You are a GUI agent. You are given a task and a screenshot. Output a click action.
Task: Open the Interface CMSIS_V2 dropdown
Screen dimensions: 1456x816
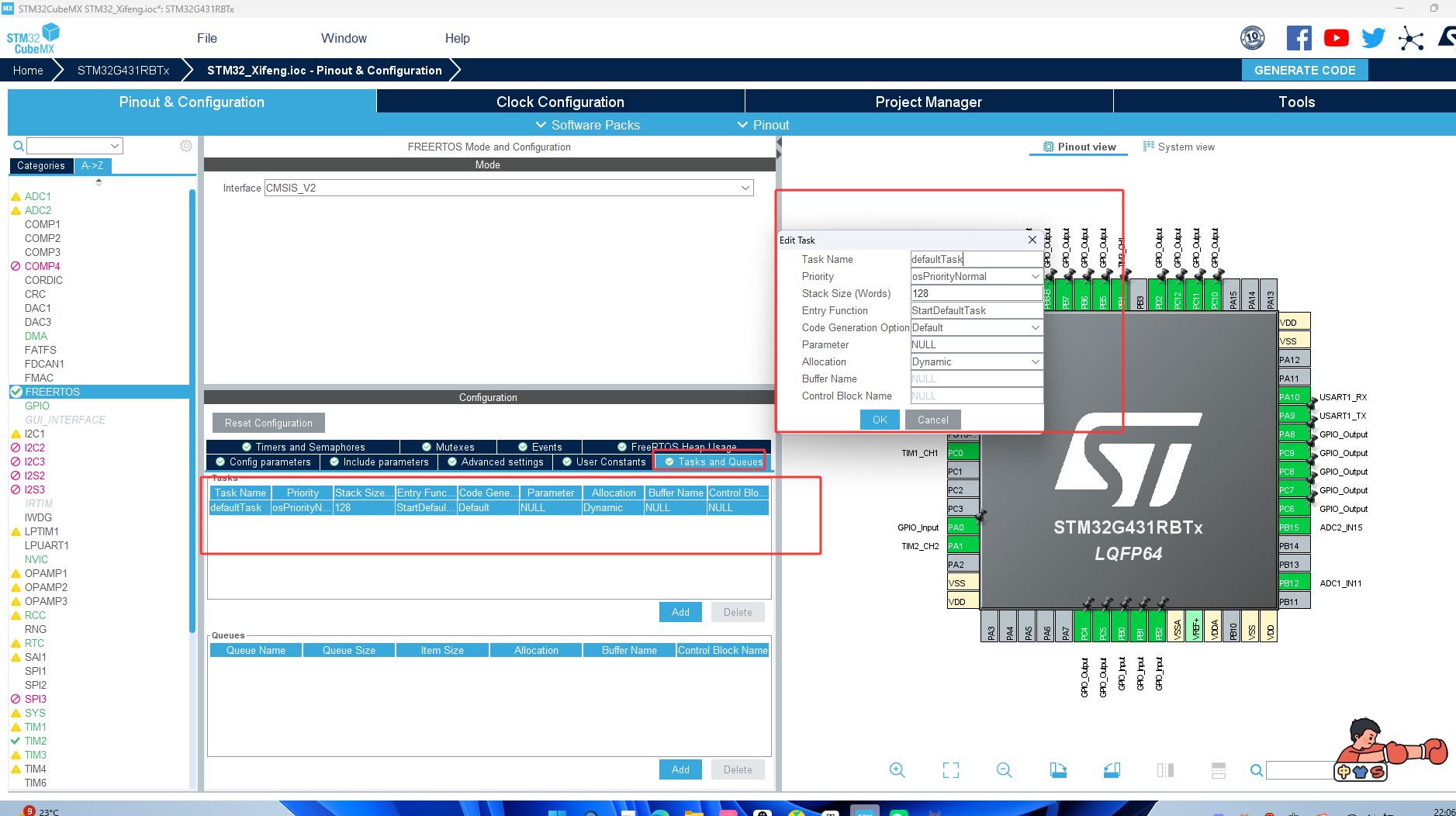(x=745, y=188)
